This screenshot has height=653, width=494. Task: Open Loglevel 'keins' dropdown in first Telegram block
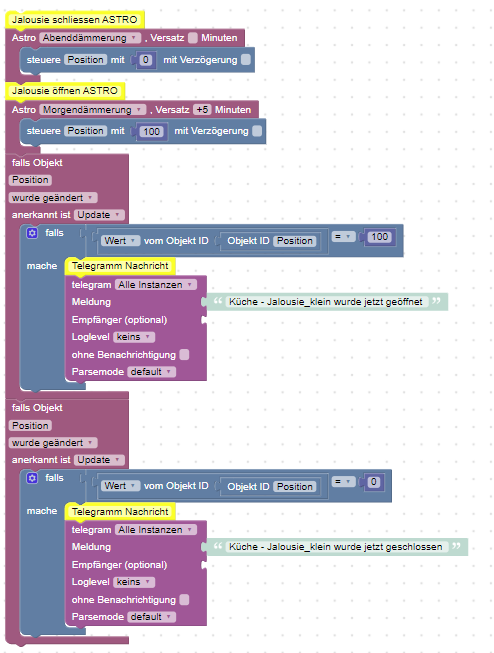[x=134, y=337]
